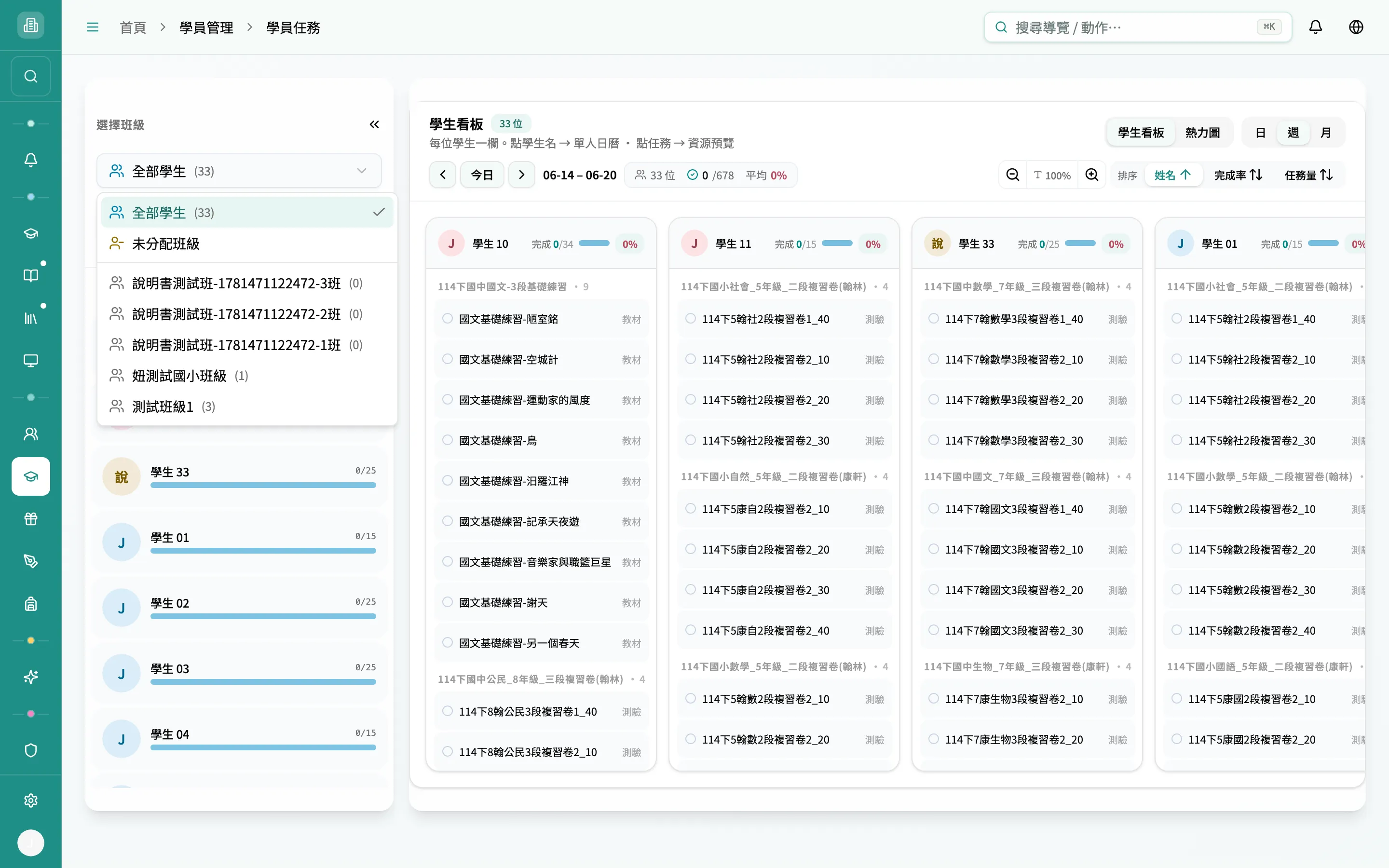The image size is (1389, 868).
Task: Check the 114下5翰數2段複習卷2_40 task circle
Action: click(1176, 630)
